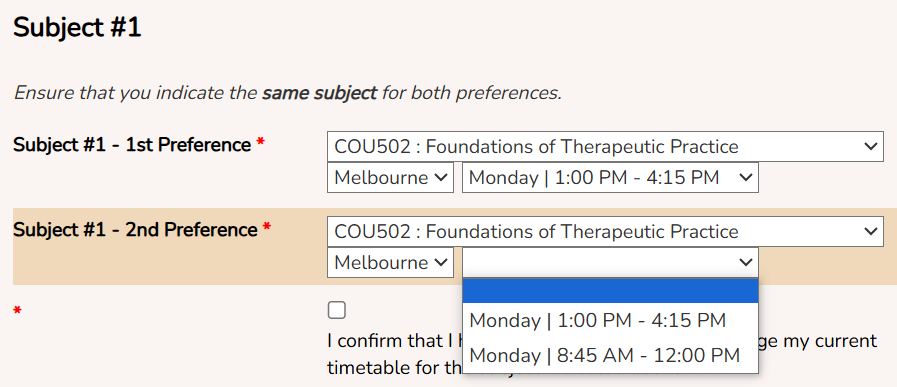The image size is (897, 387).
Task: Select the blank highlighted option in time list
Action: pos(610,291)
